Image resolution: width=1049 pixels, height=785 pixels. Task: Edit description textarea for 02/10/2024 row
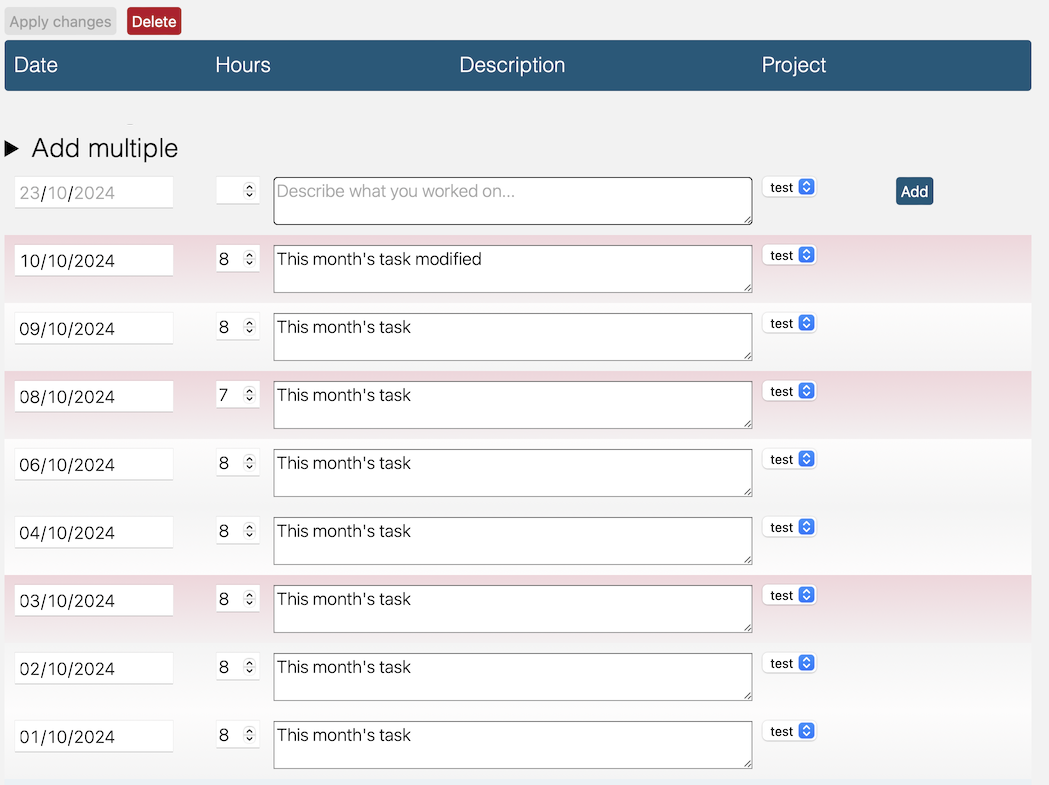[x=512, y=677]
